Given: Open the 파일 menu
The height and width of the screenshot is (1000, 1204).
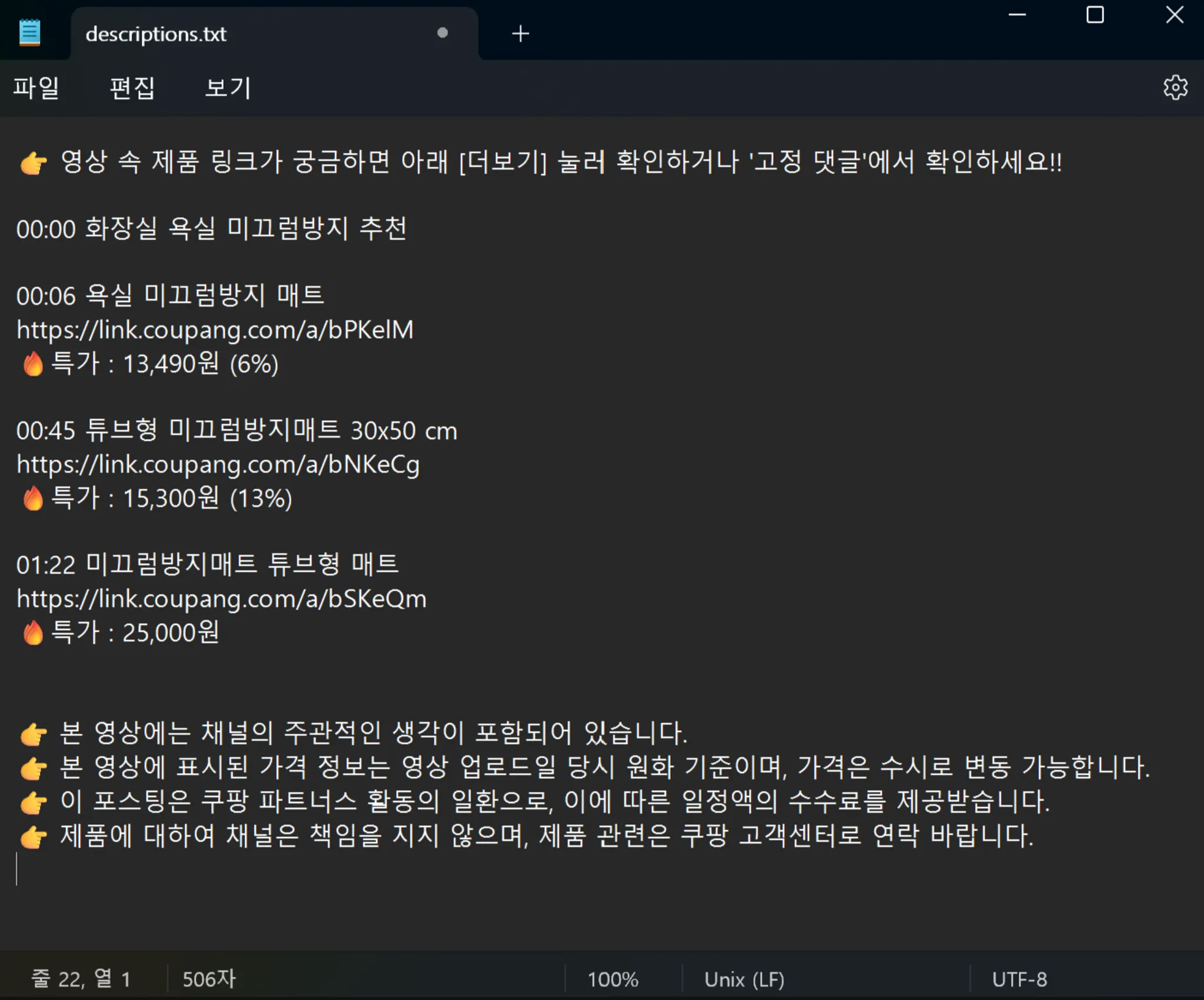Looking at the screenshot, I should (x=36, y=88).
